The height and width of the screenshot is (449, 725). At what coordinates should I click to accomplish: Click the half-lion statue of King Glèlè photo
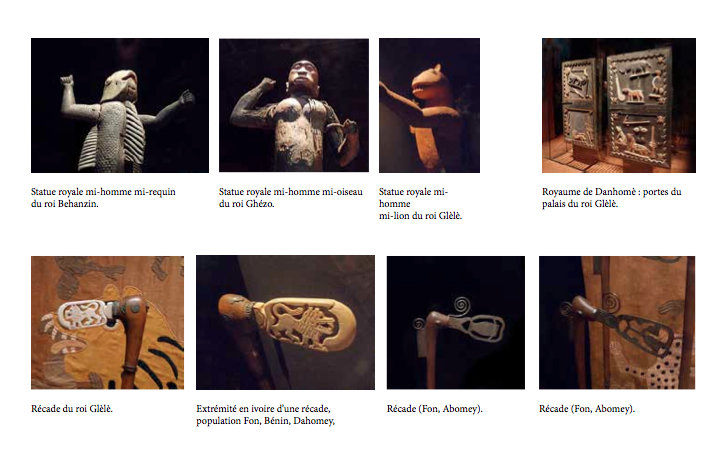(x=430, y=105)
